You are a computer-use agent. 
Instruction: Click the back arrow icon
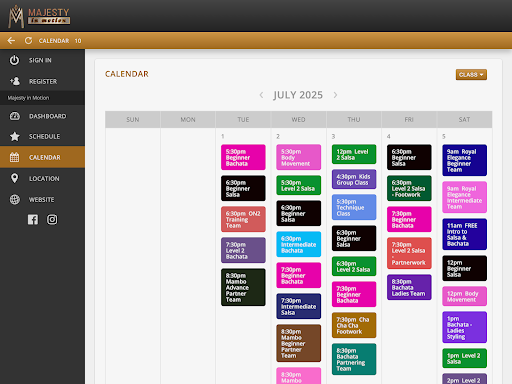[11, 41]
